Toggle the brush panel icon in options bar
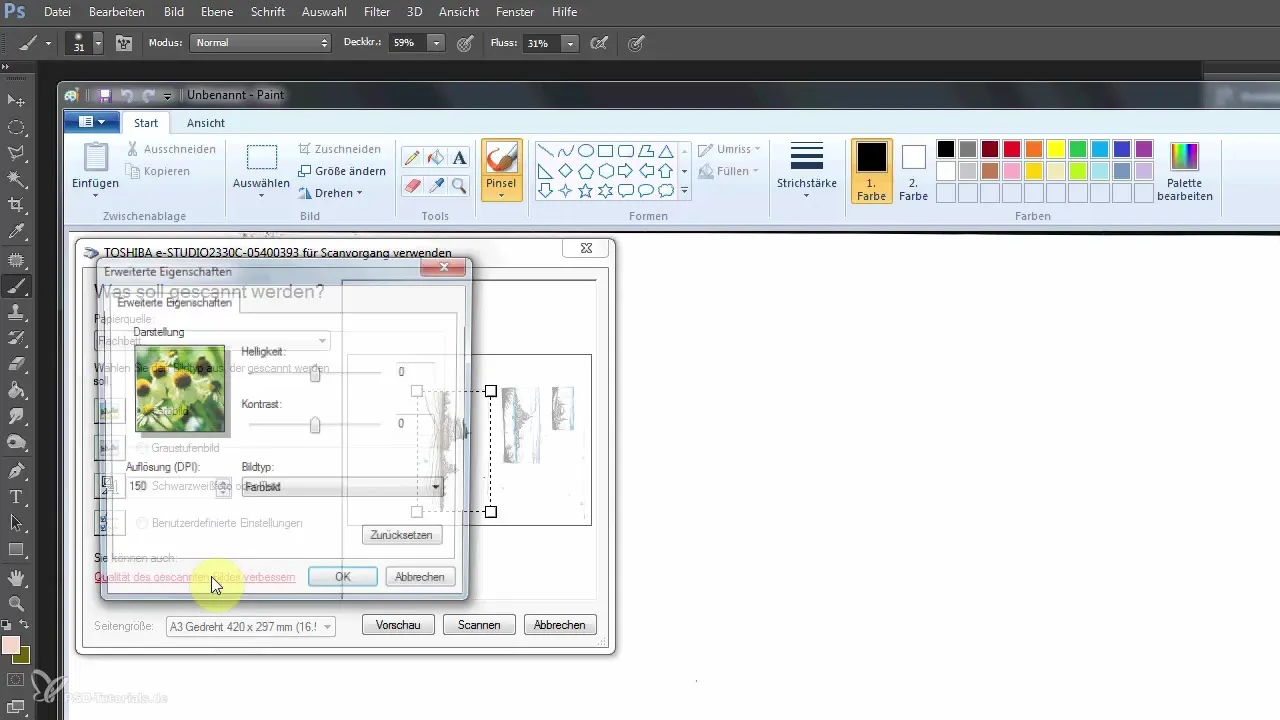 click(125, 43)
